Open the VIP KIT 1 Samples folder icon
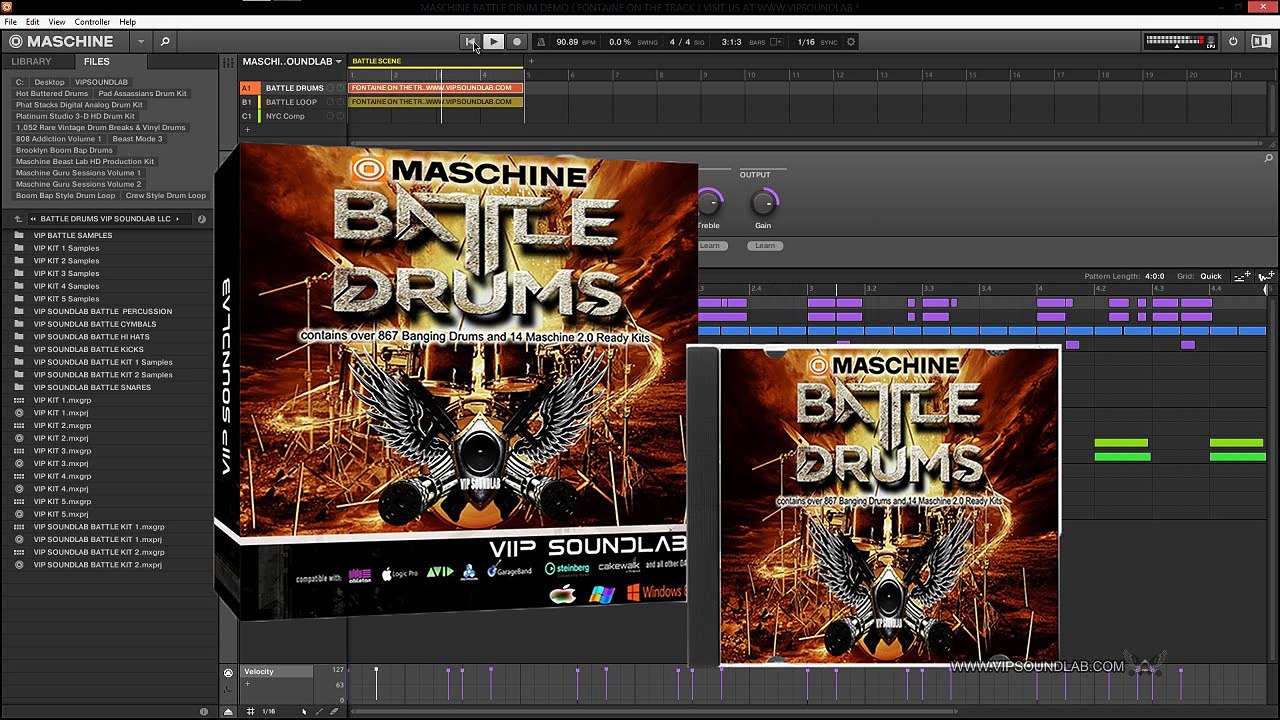 [x=19, y=248]
